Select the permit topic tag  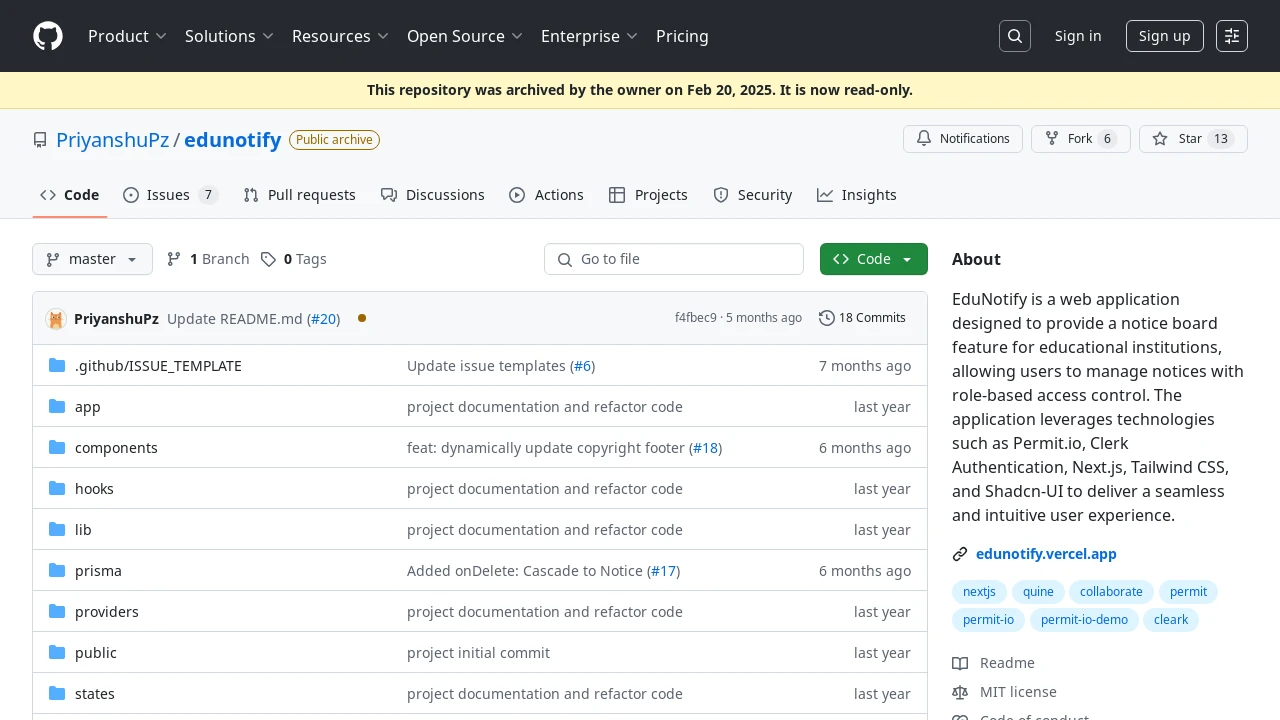click(x=1188, y=592)
